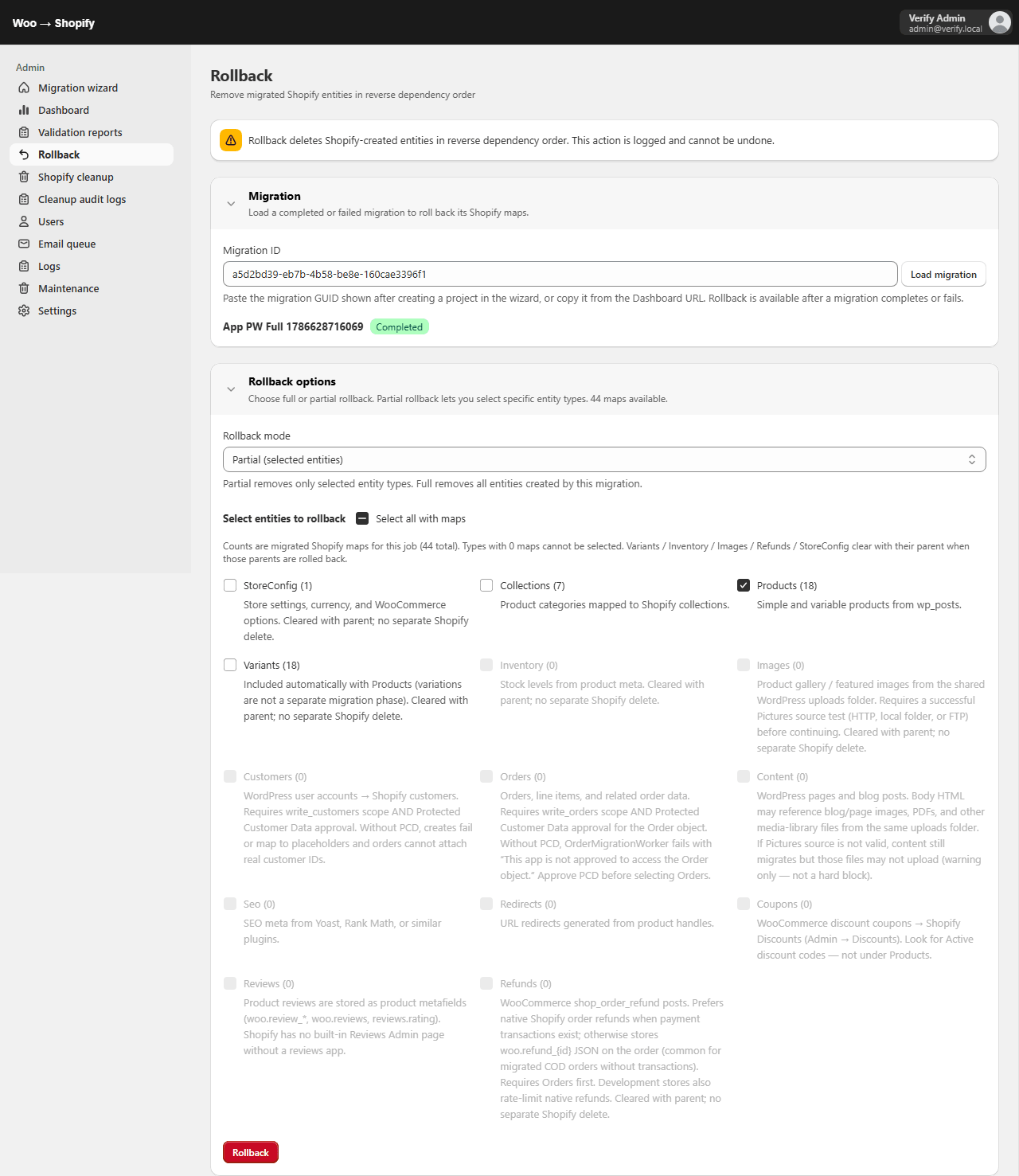
Task: Click the user avatar icon in header
Action: [999, 22]
